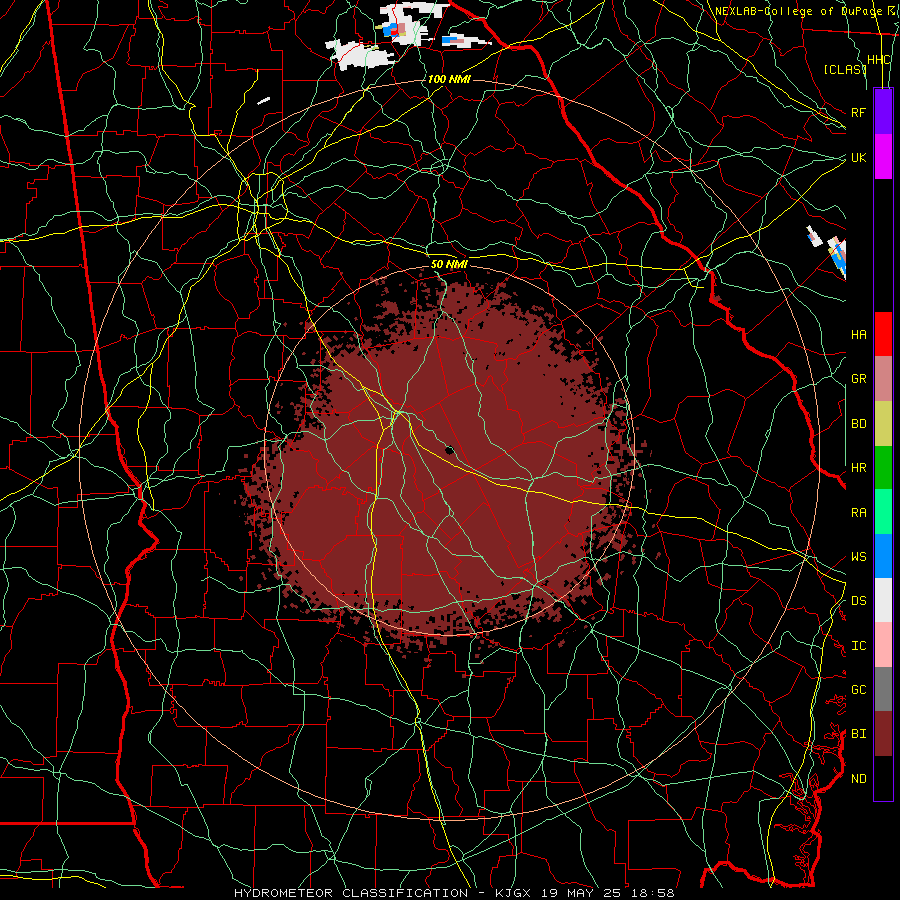The image size is (900, 900).
Task: Click the 50 NMI range ring label
Action: (x=449, y=264)
